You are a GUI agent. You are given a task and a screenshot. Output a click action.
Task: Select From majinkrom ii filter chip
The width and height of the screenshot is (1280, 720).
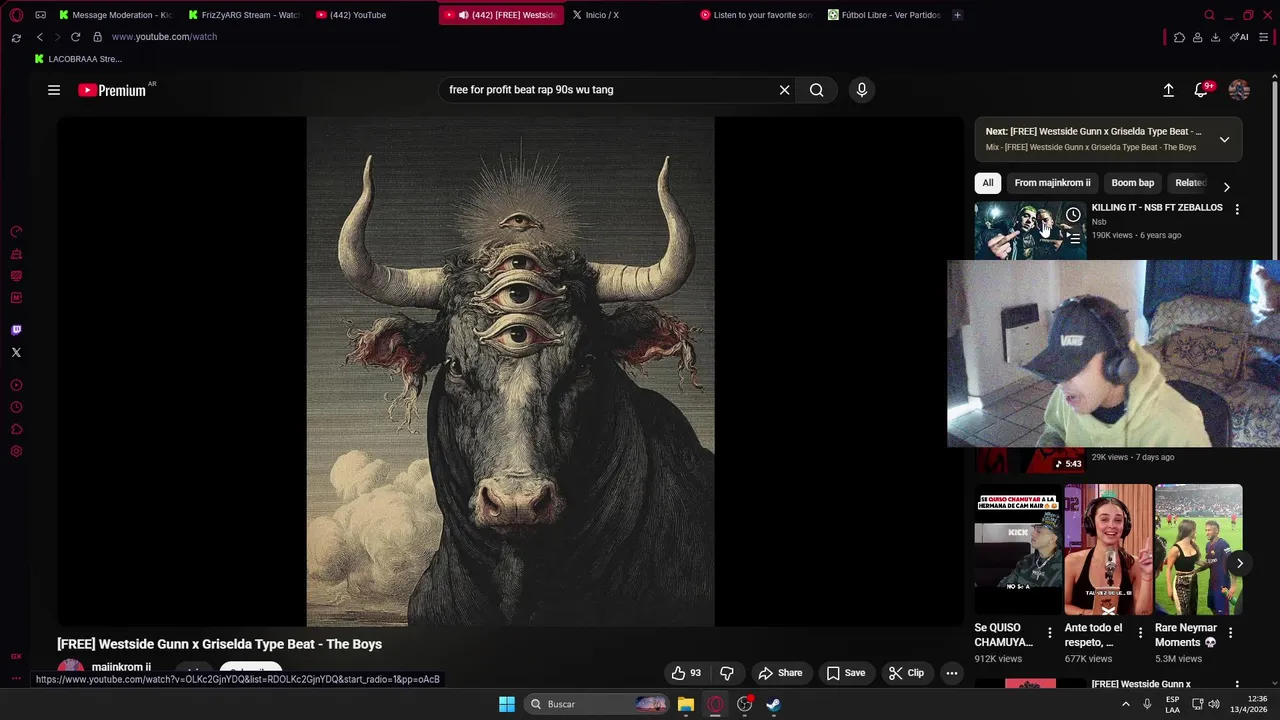coord(1052,183)
